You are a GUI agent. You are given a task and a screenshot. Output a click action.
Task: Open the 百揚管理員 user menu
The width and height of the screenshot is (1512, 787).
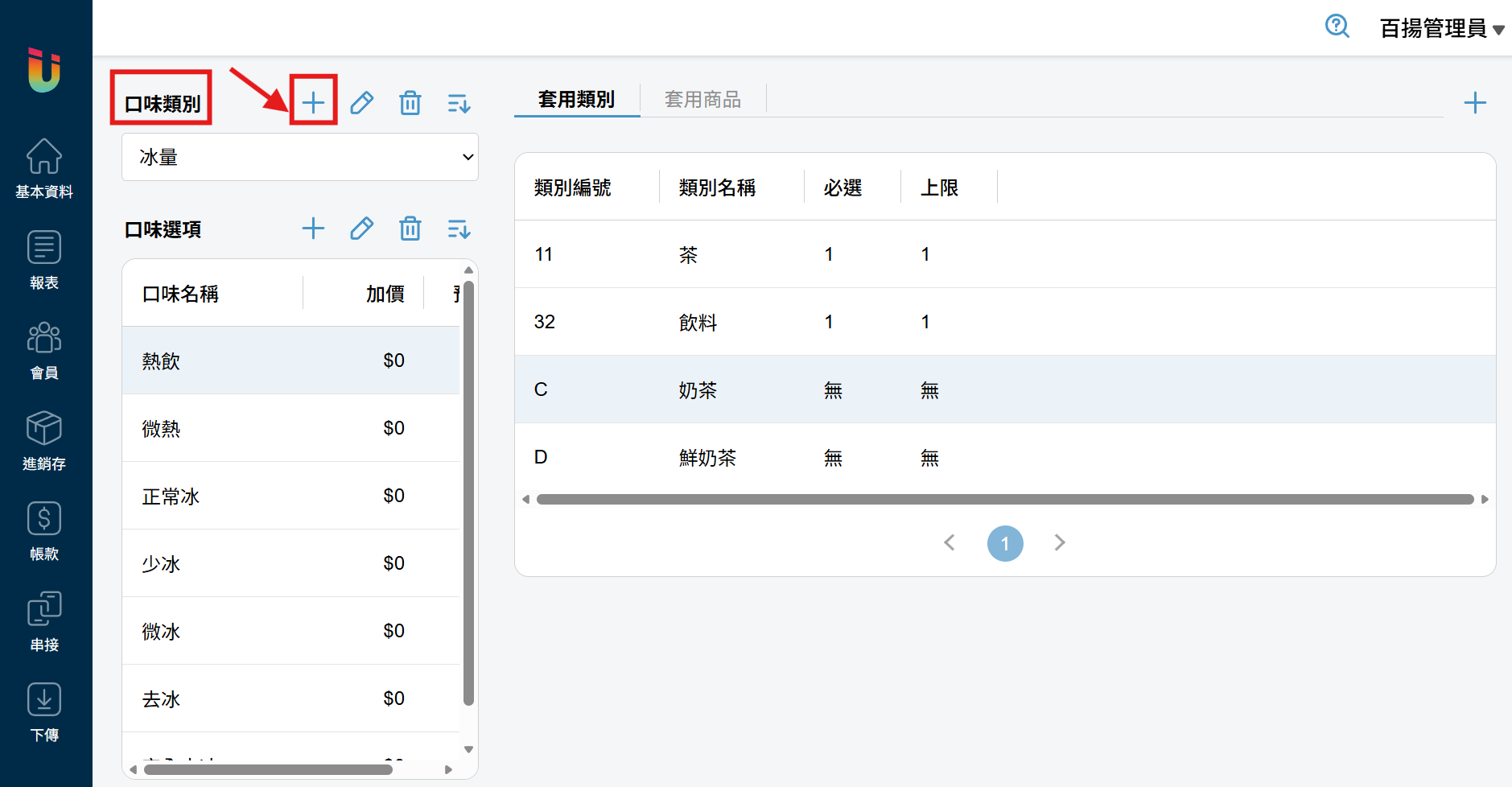[x=1440, y=28]
